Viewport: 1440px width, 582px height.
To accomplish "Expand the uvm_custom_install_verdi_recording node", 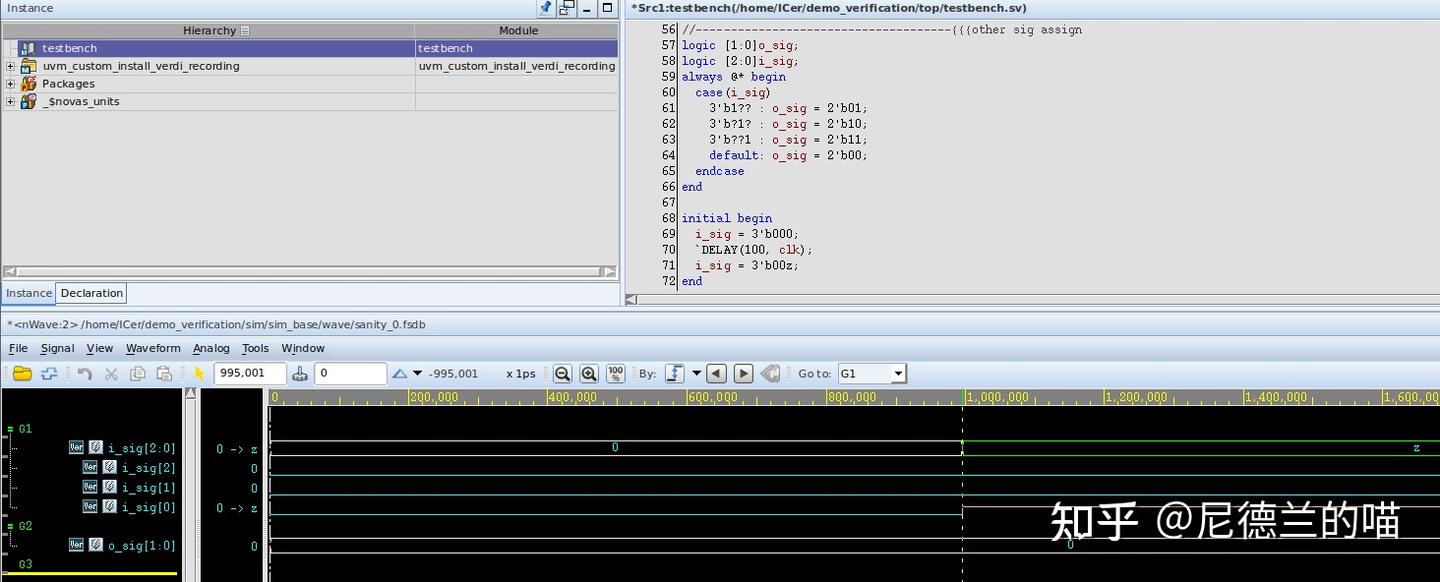I will (x=10, y=66).
